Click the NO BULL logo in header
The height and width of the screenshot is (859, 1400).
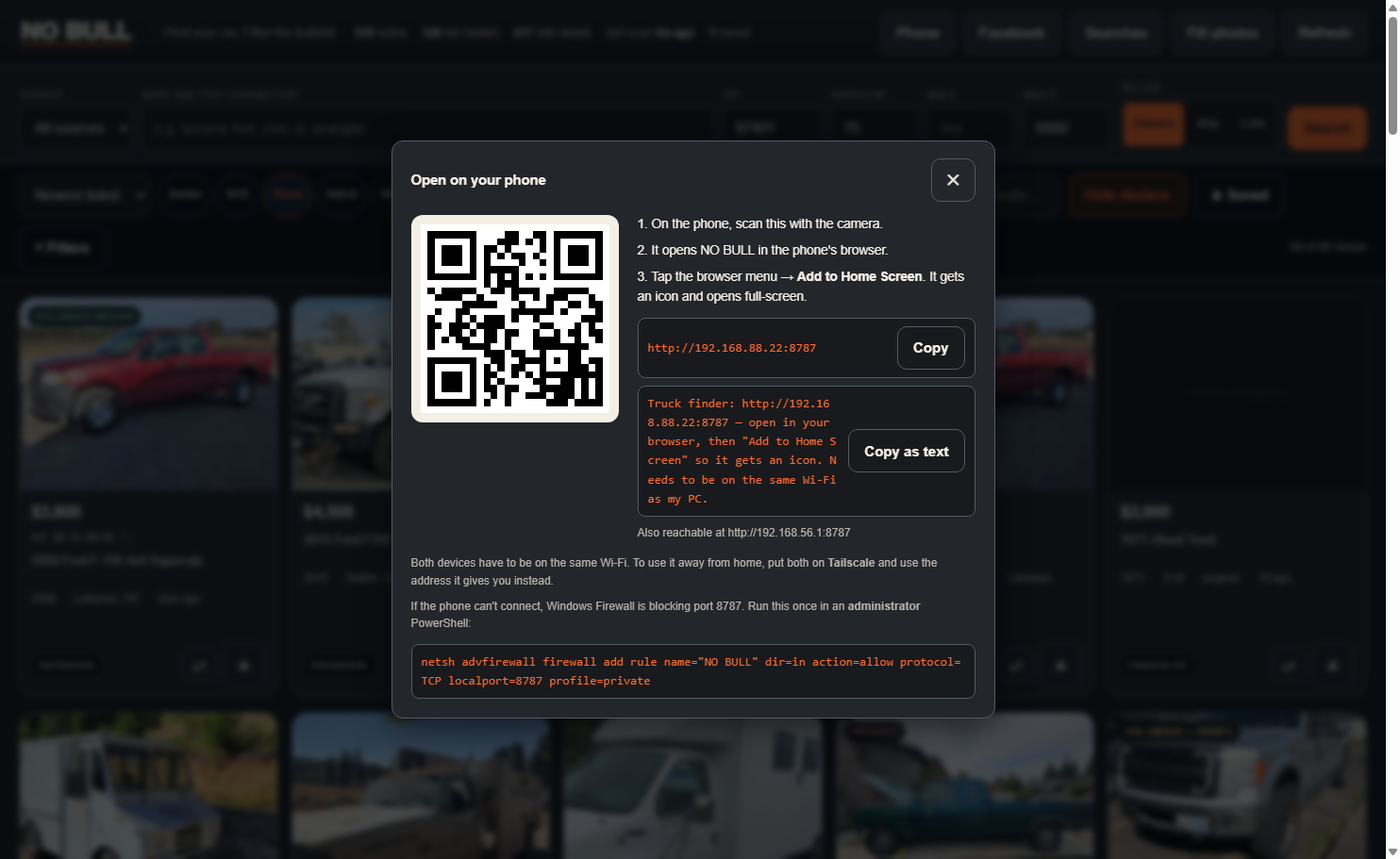tap(76, 32)
